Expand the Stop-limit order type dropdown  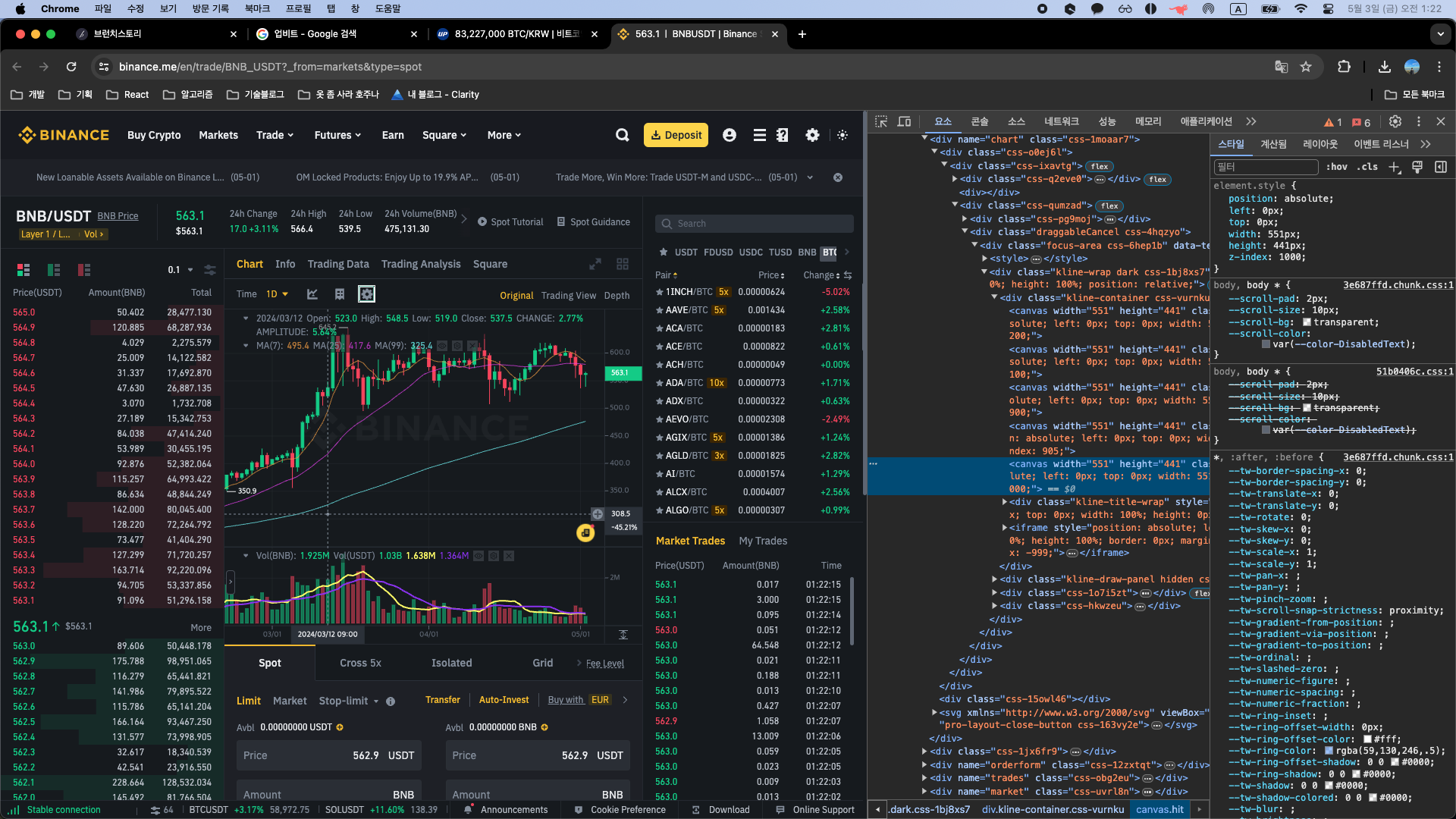[349, 701]
